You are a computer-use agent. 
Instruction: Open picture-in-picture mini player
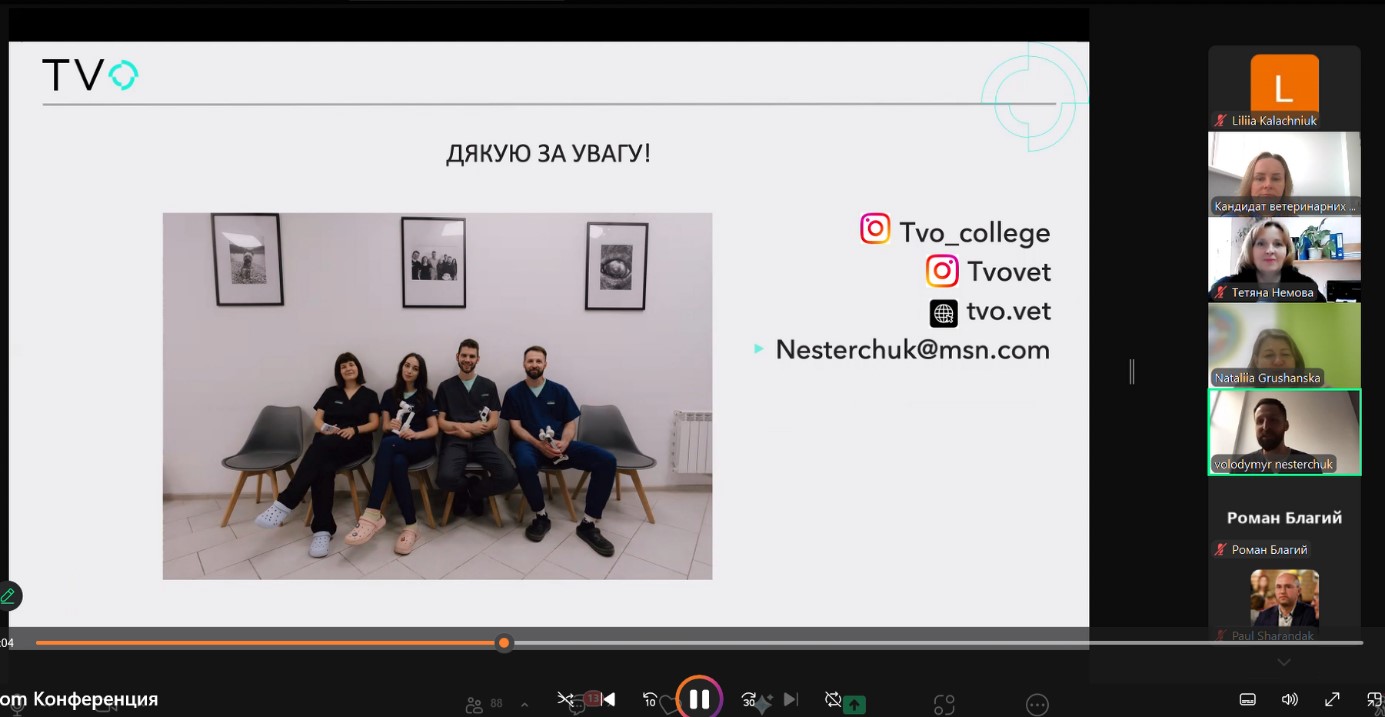1375,700
